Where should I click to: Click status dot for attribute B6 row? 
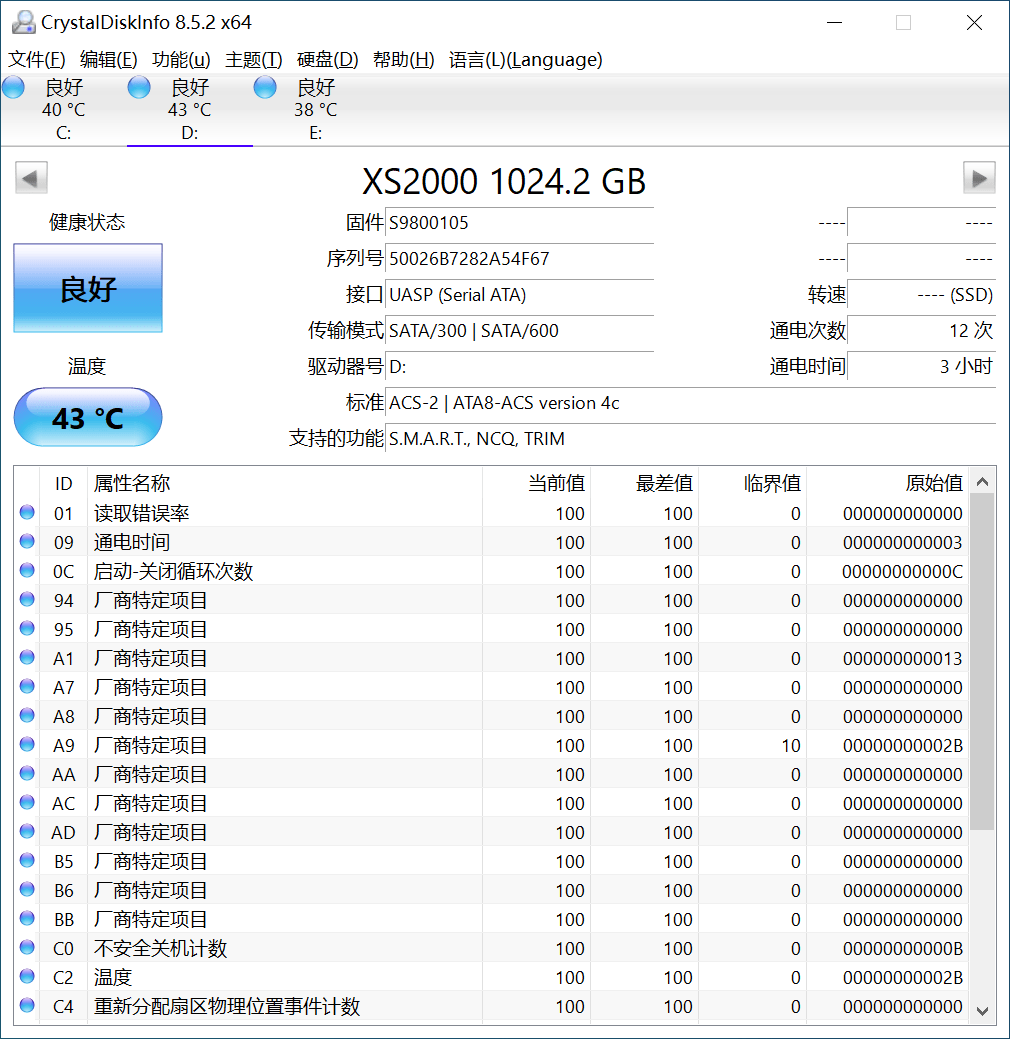tap(27, 889)
